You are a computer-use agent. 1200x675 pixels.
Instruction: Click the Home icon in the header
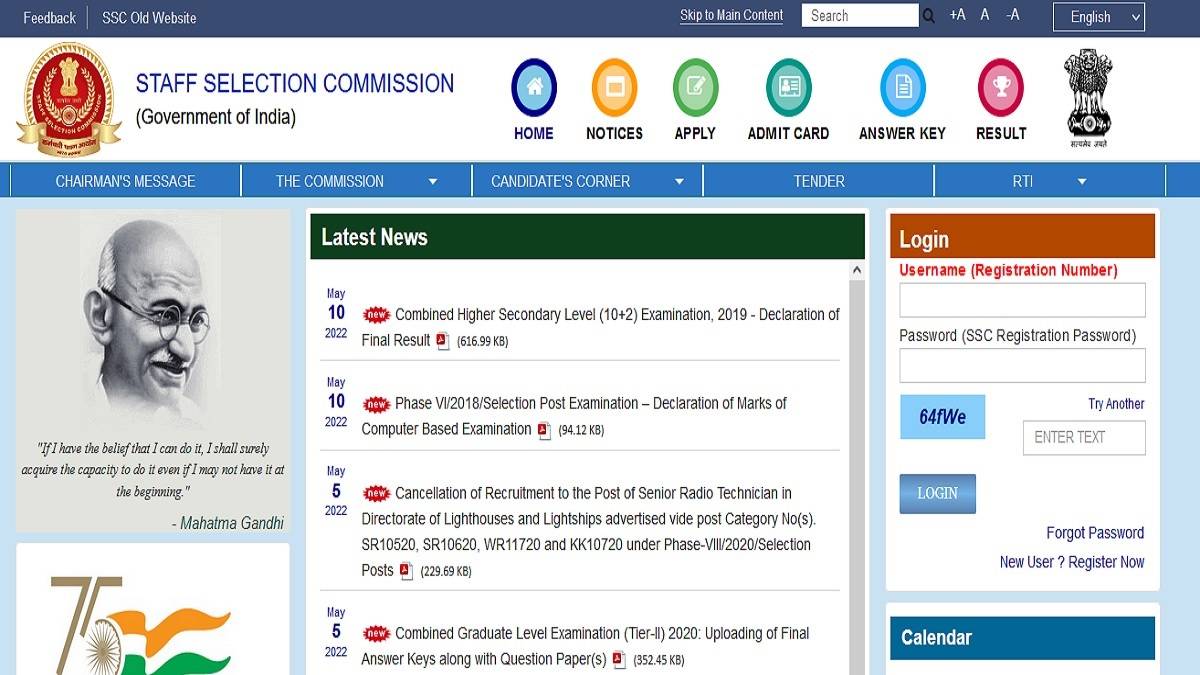[533, 88]
